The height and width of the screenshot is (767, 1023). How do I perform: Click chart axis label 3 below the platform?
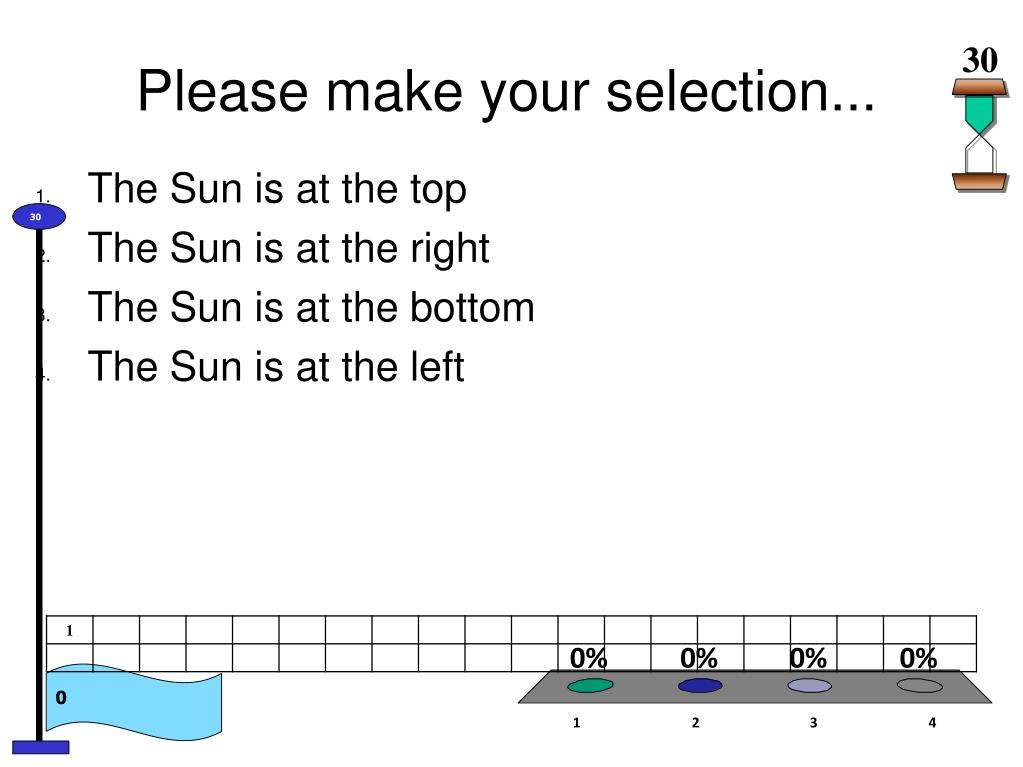pos(814,723)
